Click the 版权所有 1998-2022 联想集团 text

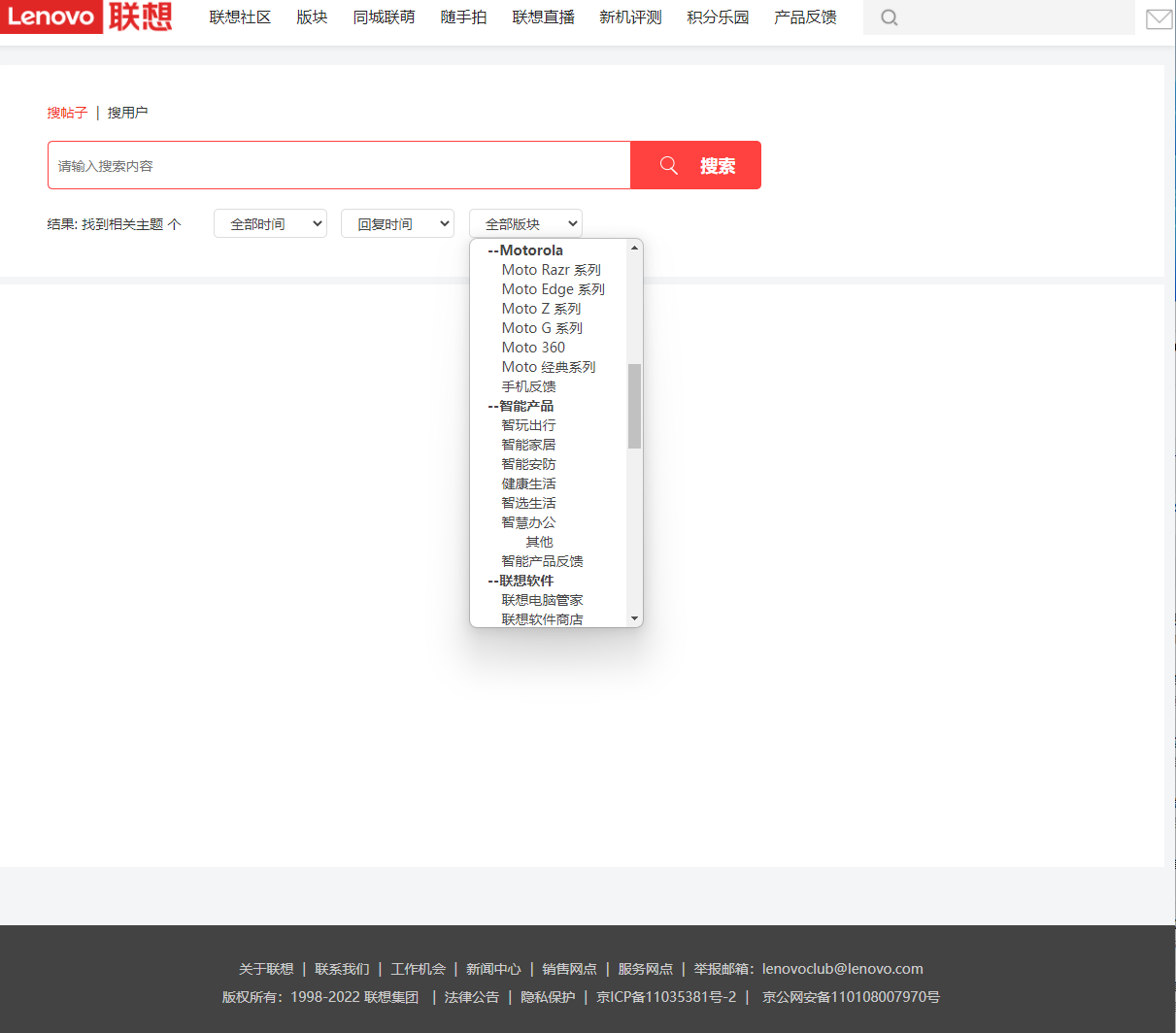320,997
